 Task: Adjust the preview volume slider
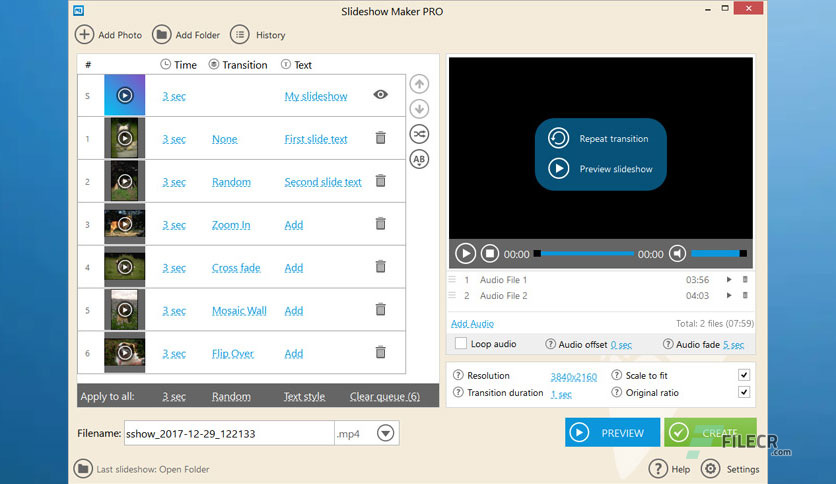(719, 254)
